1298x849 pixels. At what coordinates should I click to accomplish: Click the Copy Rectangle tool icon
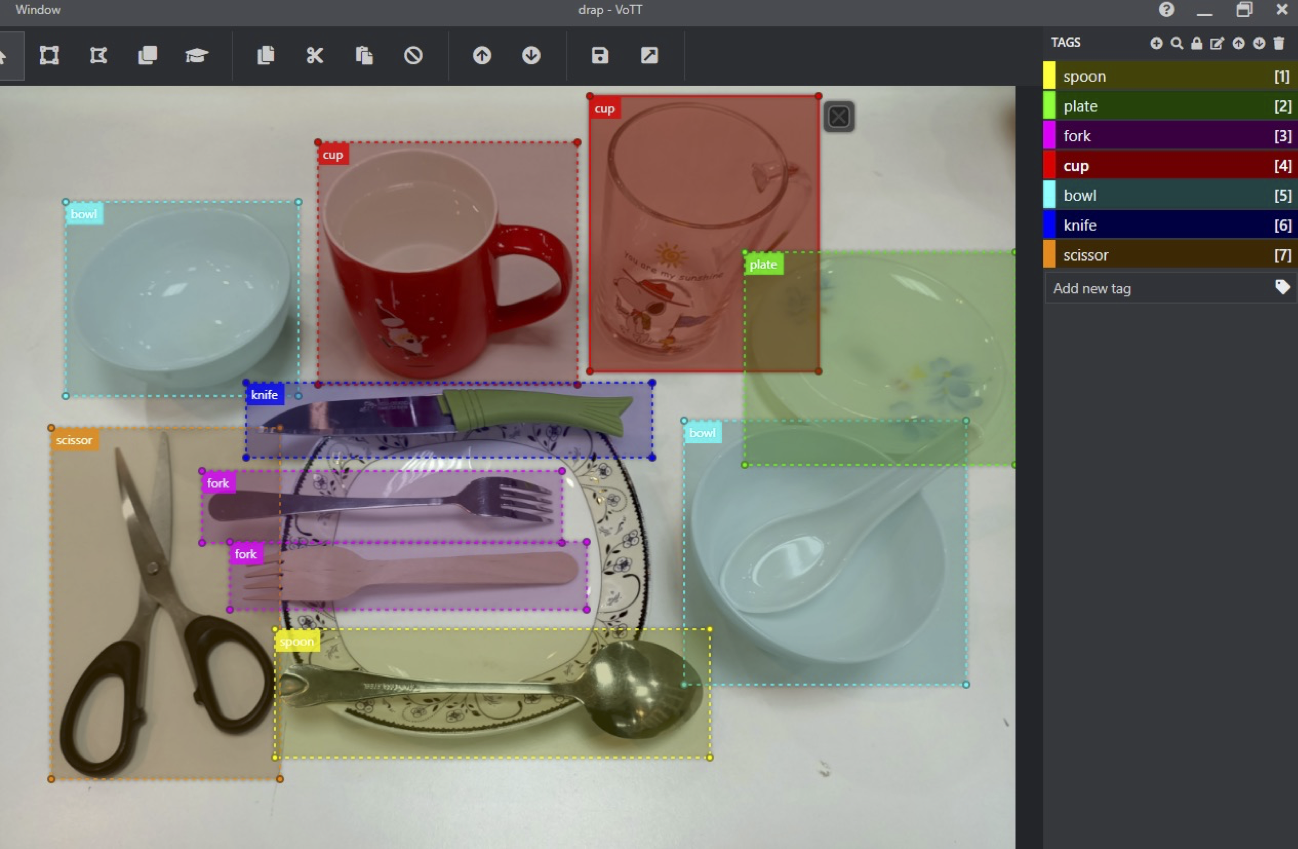pos(148,56)
